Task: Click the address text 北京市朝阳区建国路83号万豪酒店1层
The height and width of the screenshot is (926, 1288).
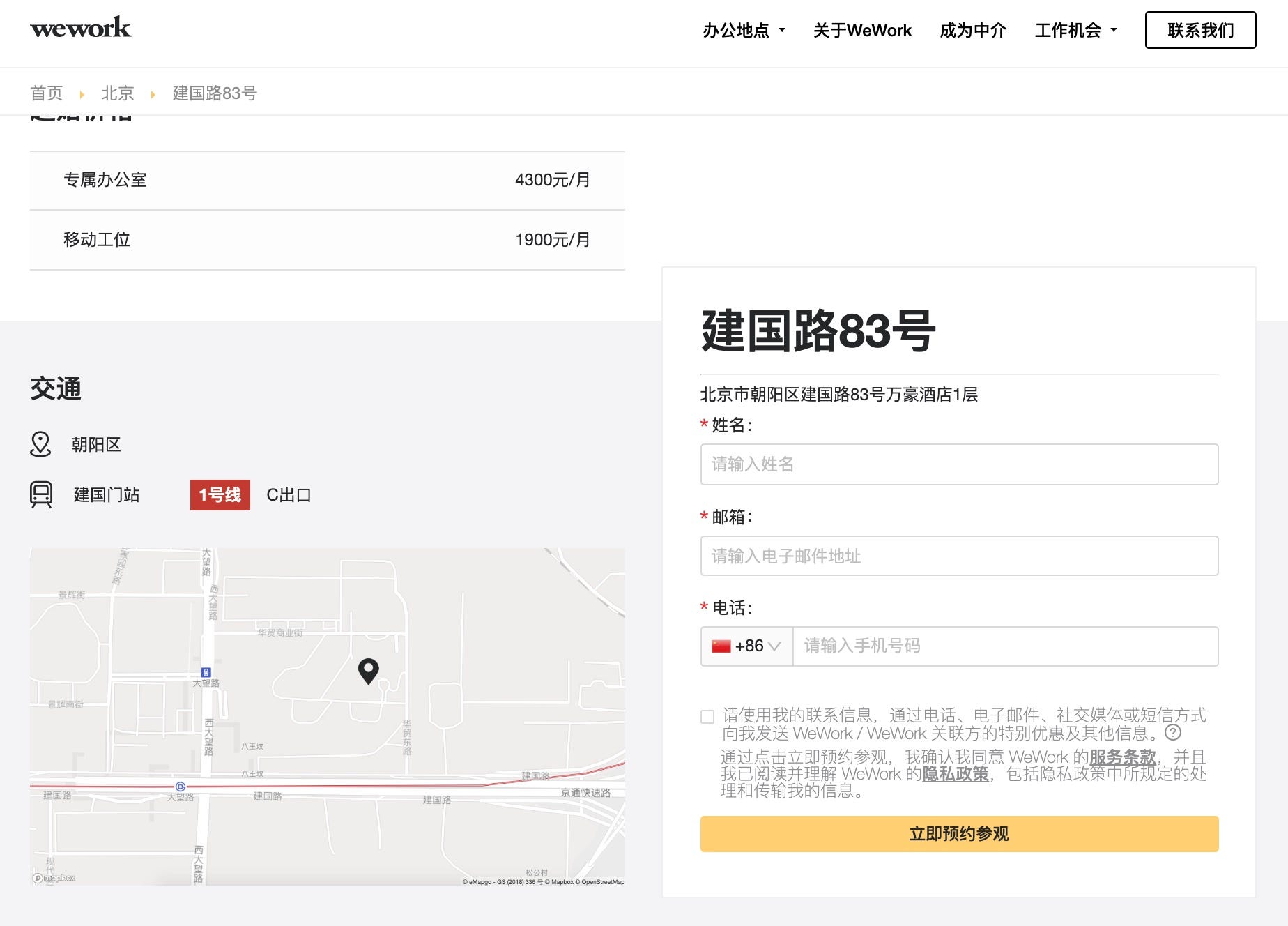Action: point(838,395)
